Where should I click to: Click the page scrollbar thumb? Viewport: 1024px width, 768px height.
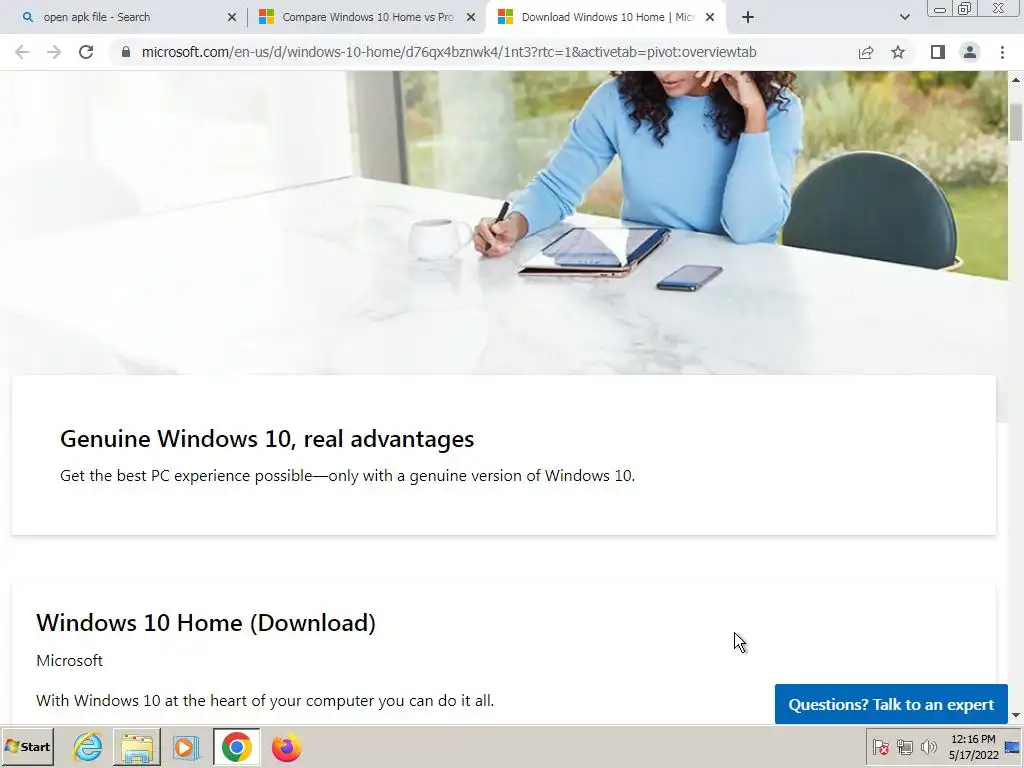(1016, 122)
